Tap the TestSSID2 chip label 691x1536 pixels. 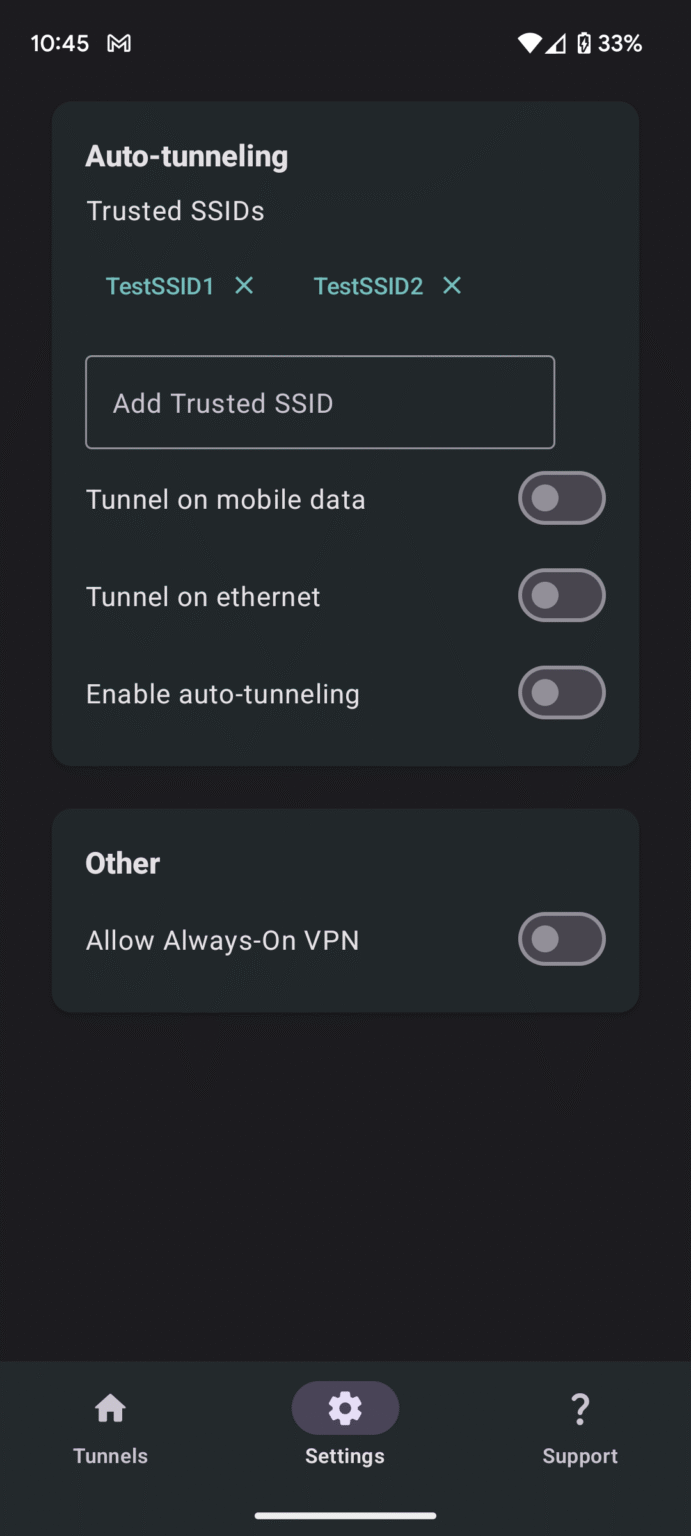[368, 286]
